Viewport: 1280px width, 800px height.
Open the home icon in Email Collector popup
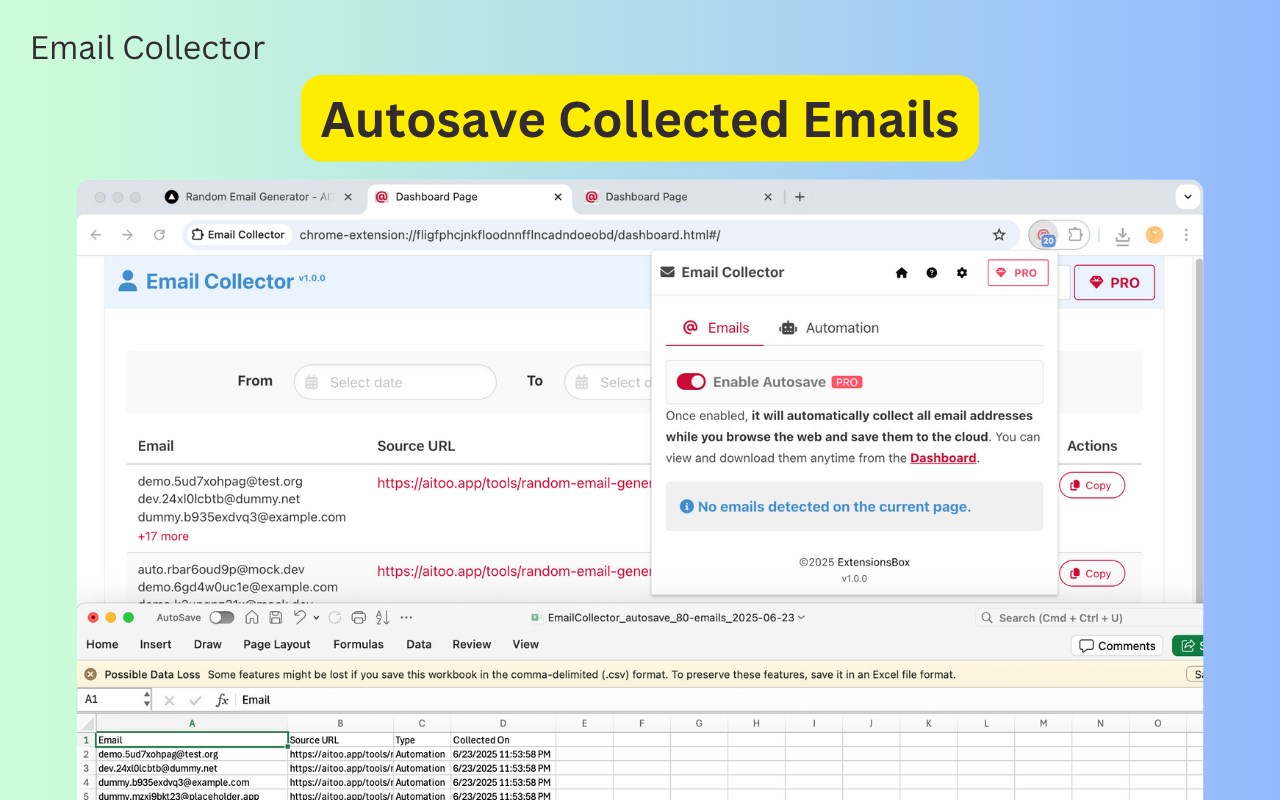tap(901, 273)
